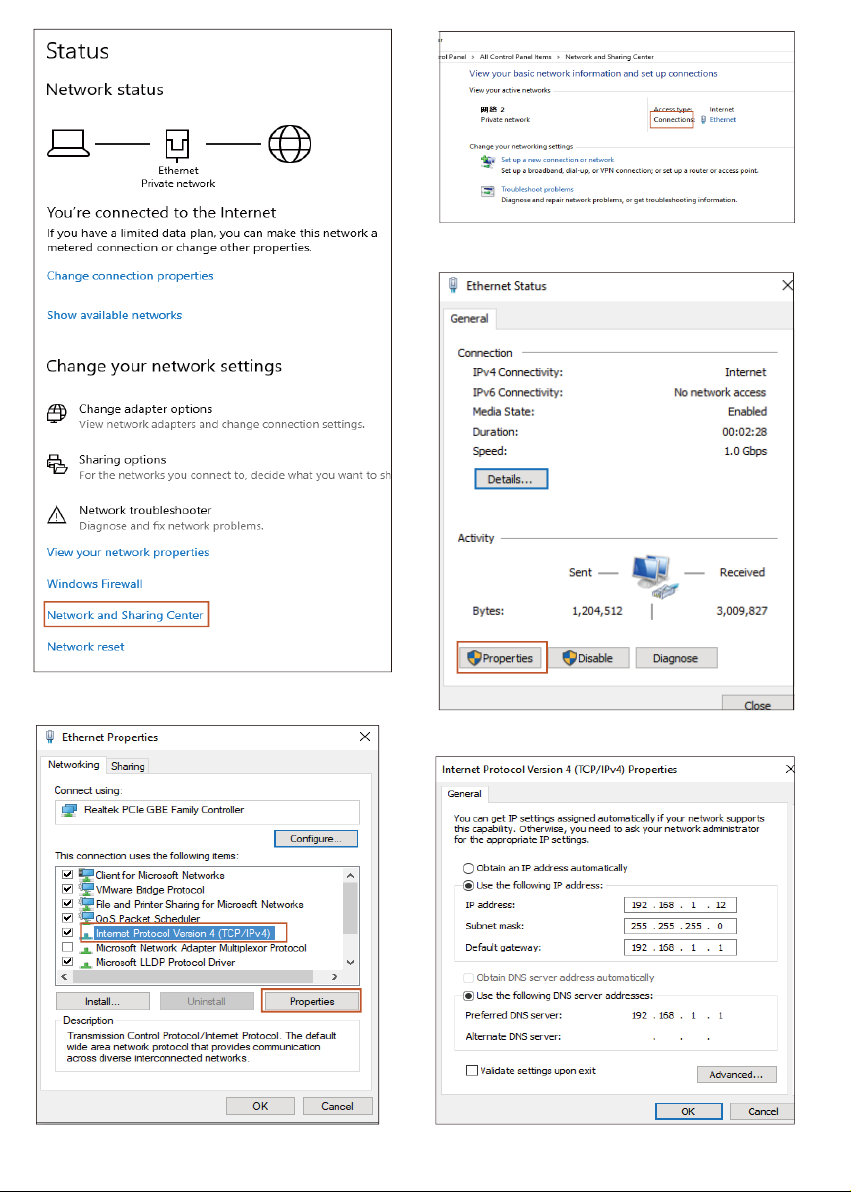Click the Troubleshoot problems icon
The height and width of the screenshot is (1192, 851).
[x=487, y=189]
